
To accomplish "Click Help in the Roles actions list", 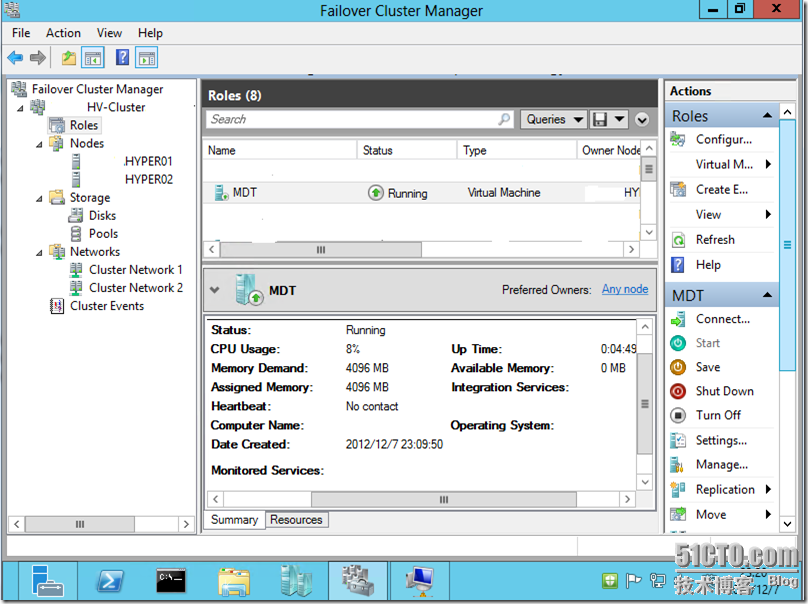I will [708, 265].
